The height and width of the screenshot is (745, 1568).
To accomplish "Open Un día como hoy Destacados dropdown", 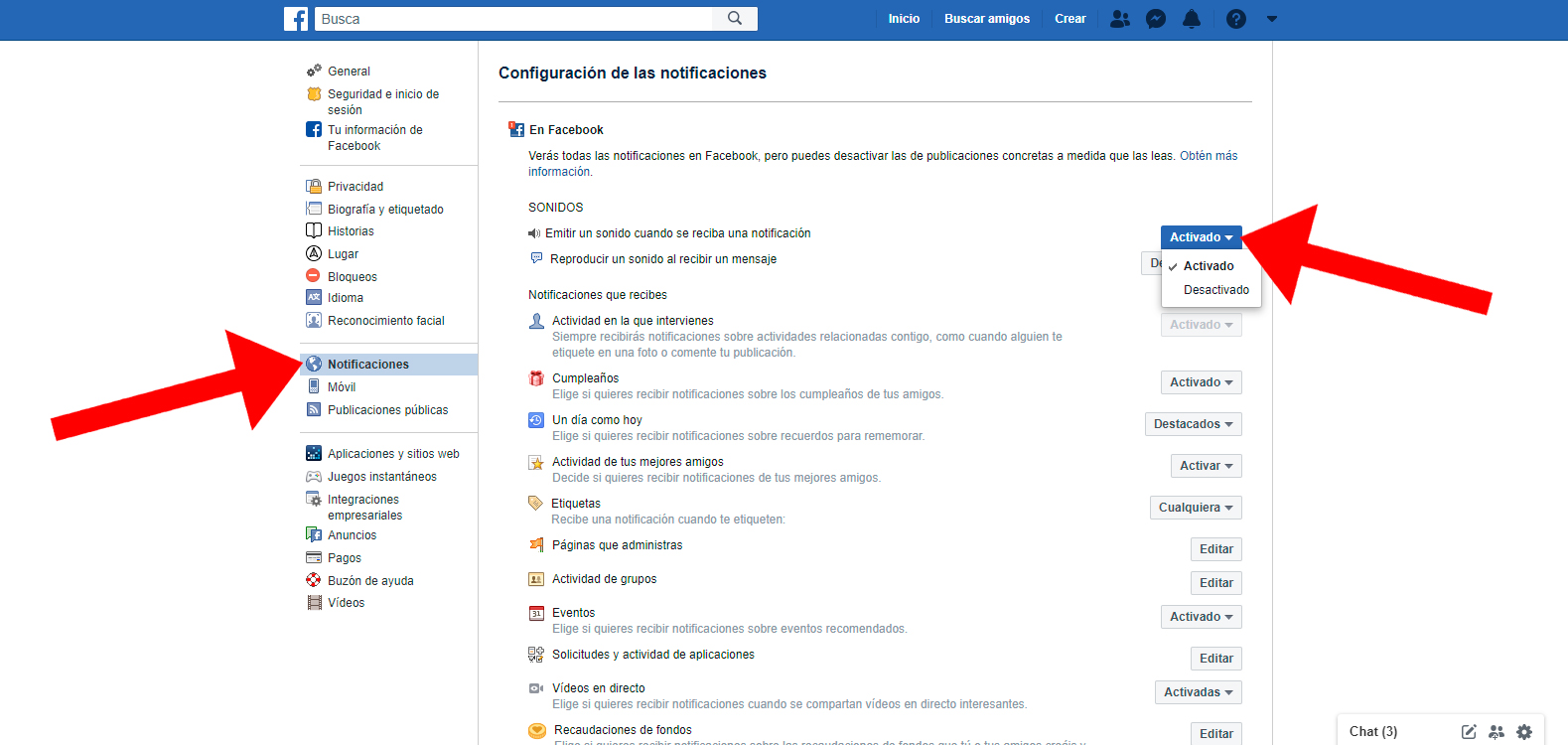I will 1194,424.
